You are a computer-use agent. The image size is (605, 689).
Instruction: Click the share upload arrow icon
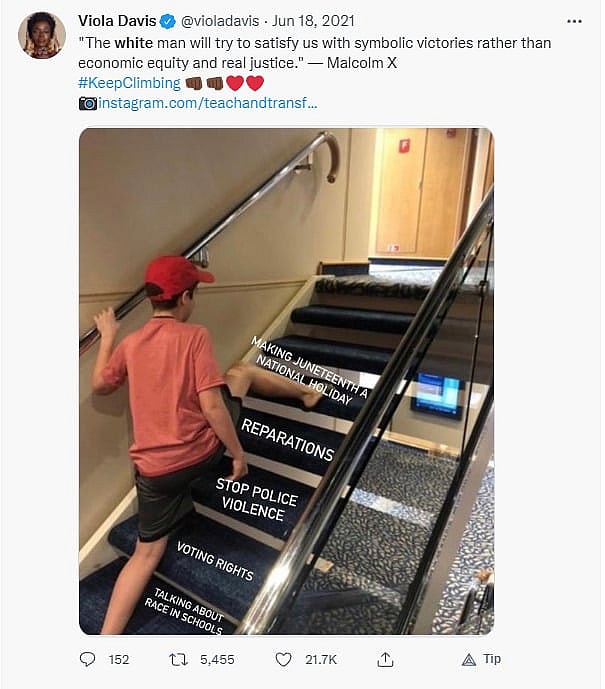click(385, 659)
